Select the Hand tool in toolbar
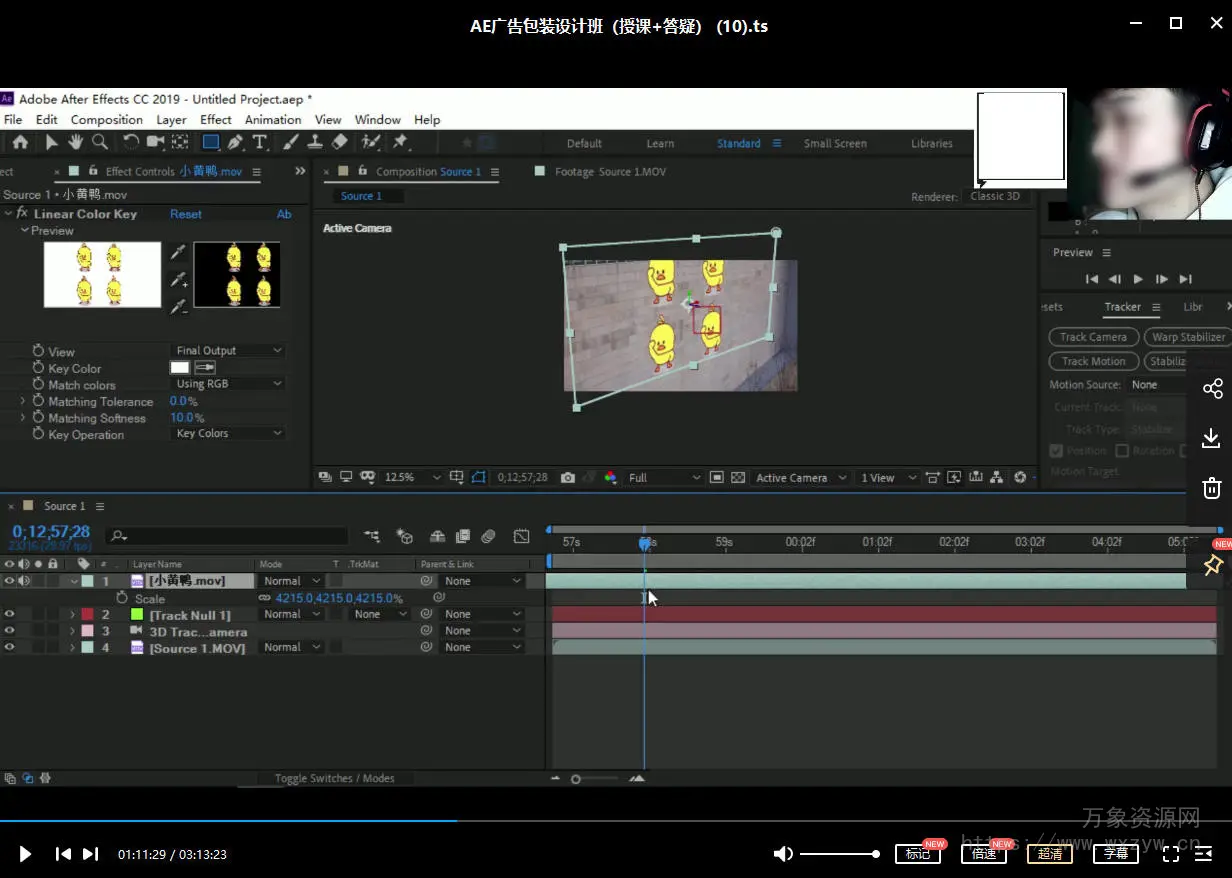 75,142
